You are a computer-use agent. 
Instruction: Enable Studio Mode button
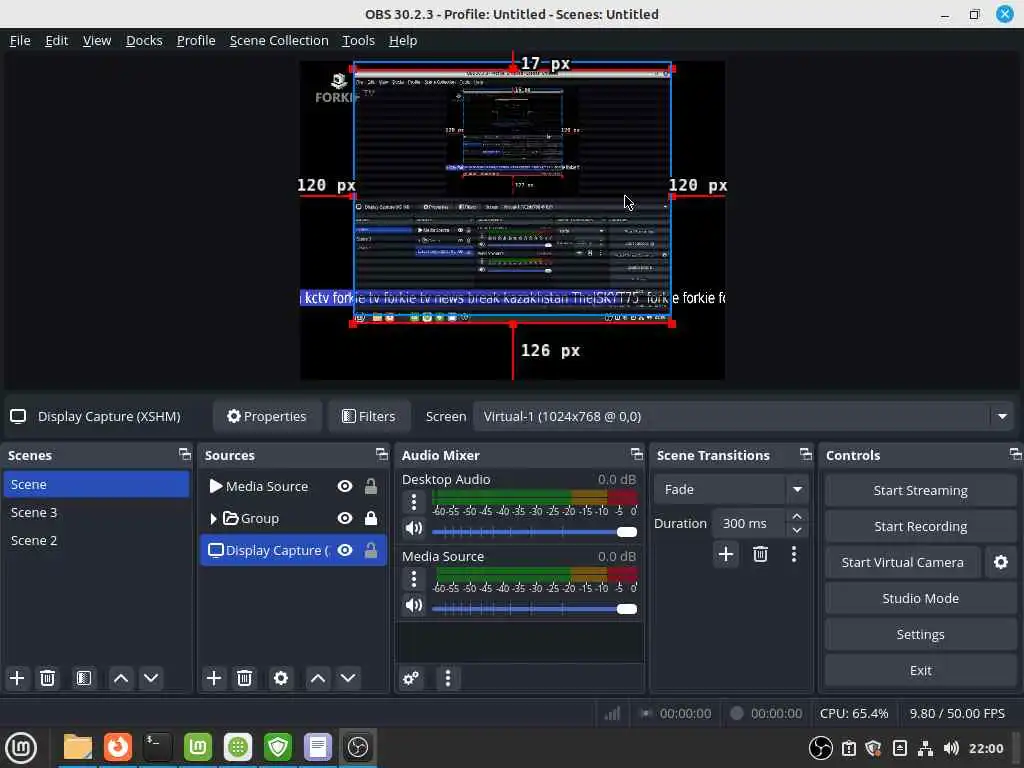pos(920,598)
